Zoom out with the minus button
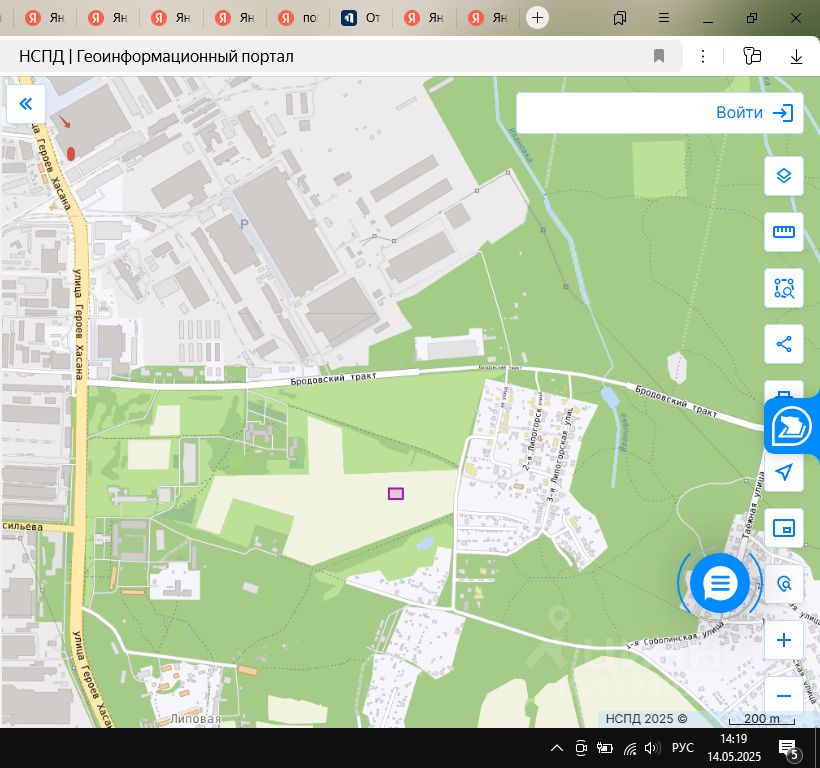Viewport: 820px width, 768px height. coord(783,696)
